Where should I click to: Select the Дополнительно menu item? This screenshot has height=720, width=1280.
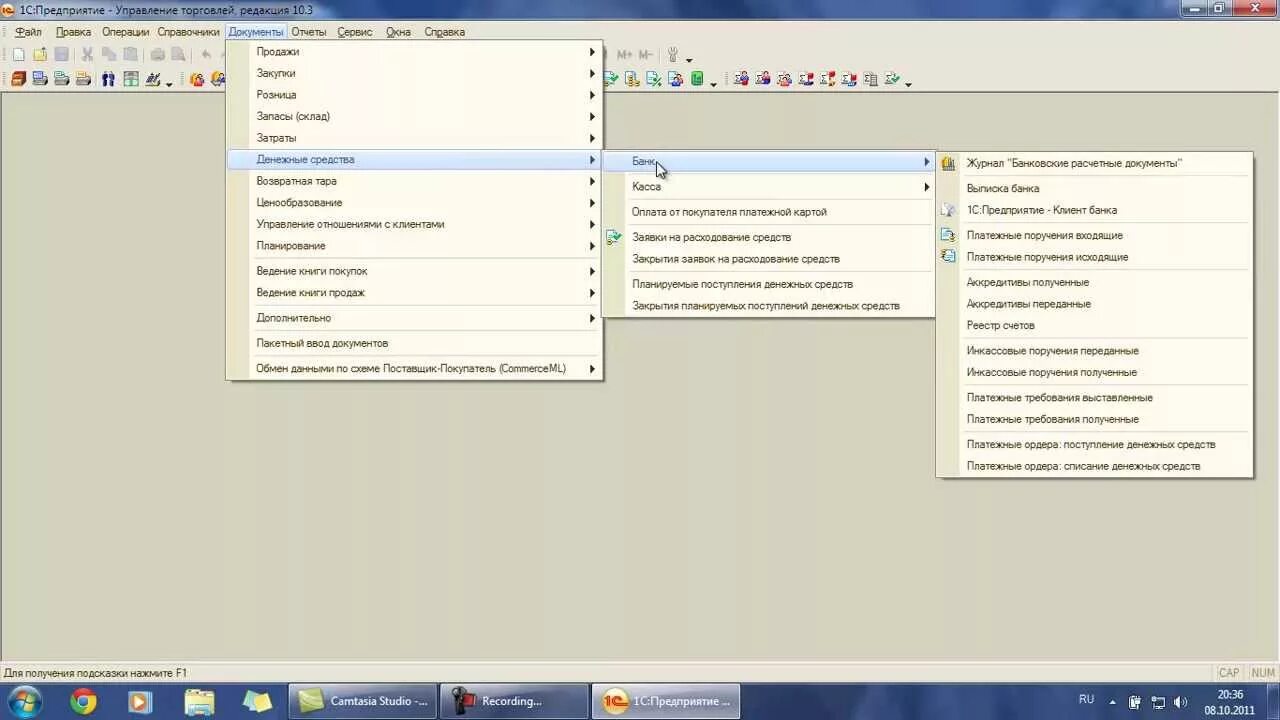pyautogui.click(x=415, y=318)
